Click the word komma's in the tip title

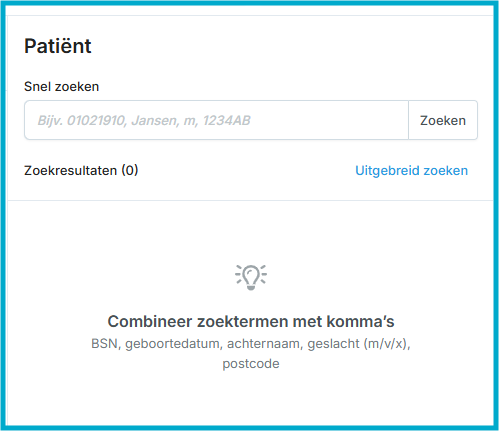360,322
